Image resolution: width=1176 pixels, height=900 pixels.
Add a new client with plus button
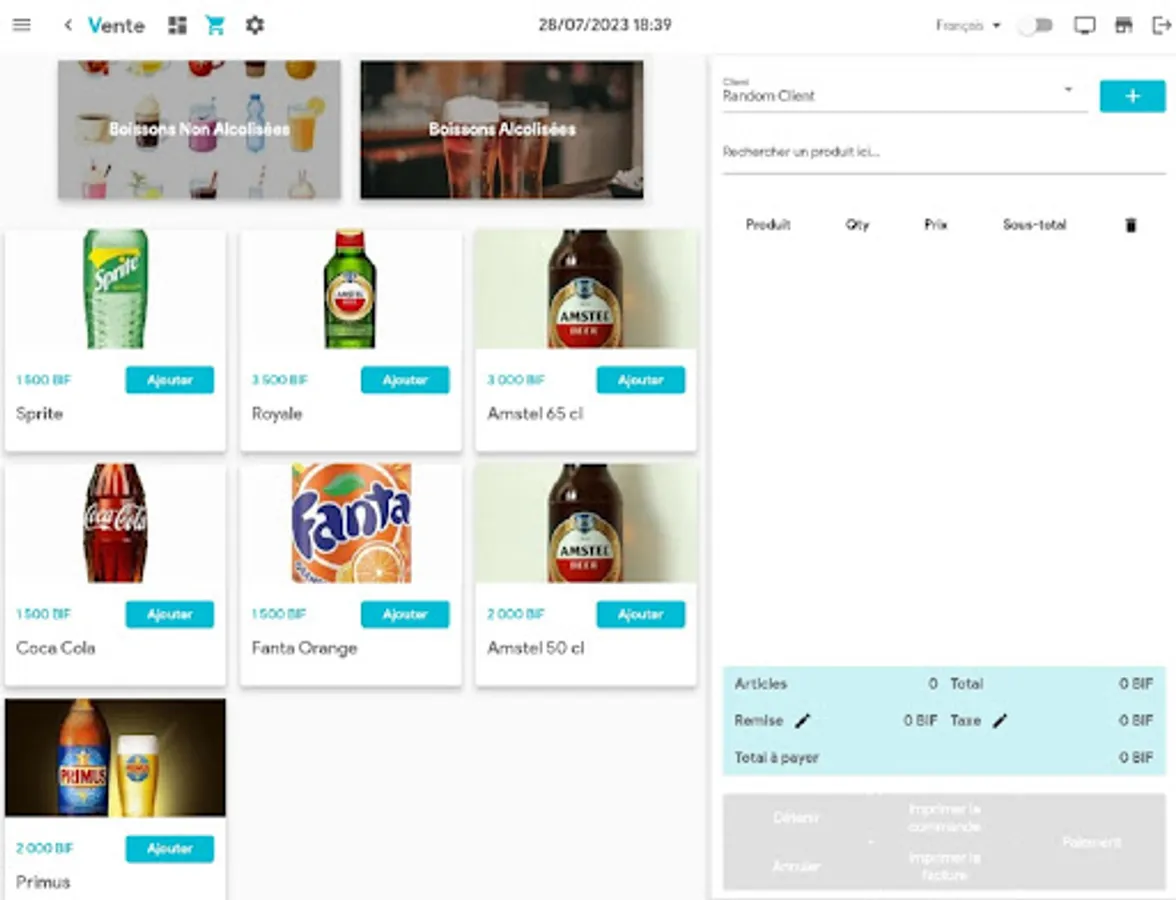[x=1132, y=97]
